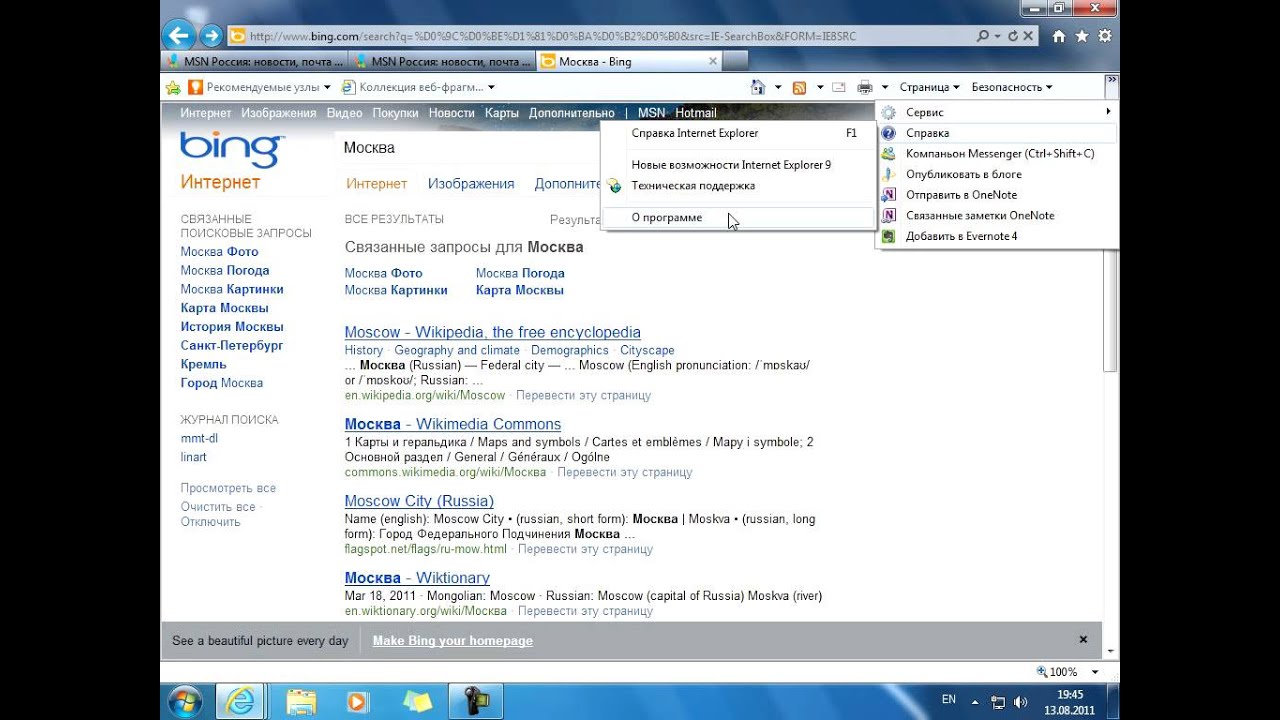Viewport: 1280px width, 720px height.
Task: Refresh the page with the reload icon
Action: [x=1013, y=36]
